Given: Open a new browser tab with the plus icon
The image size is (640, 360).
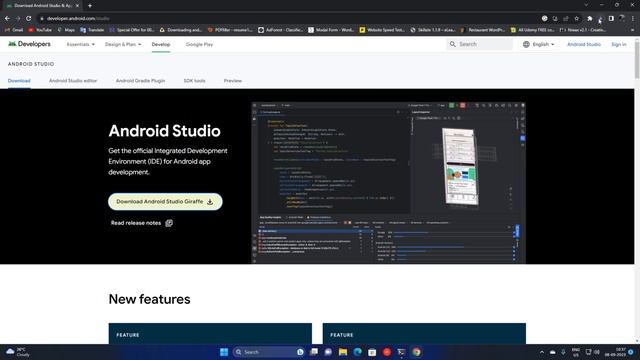Looking at the screenshot, I should click(90, 6).
